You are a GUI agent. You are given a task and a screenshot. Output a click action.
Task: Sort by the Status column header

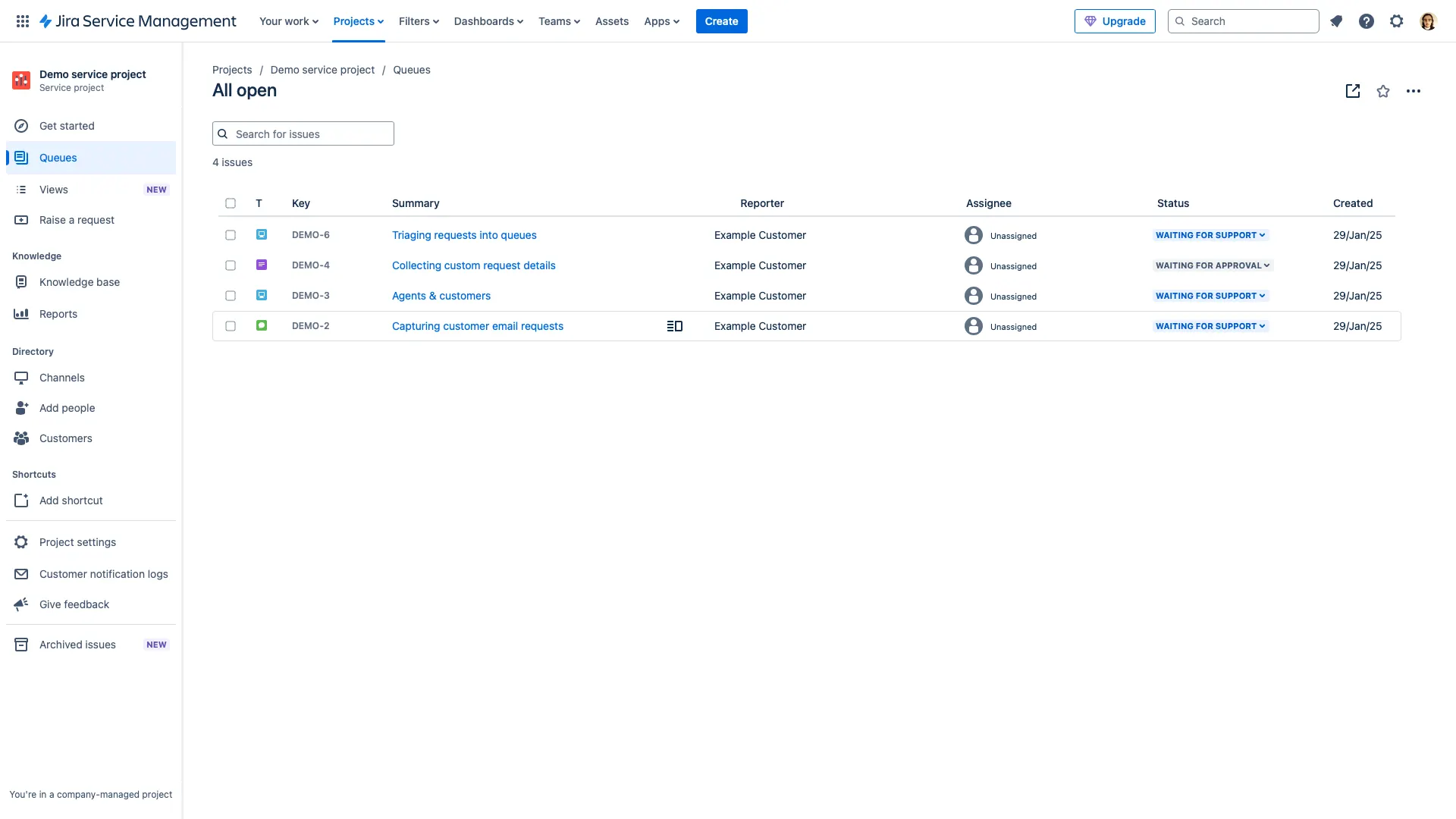point(1173,203)
